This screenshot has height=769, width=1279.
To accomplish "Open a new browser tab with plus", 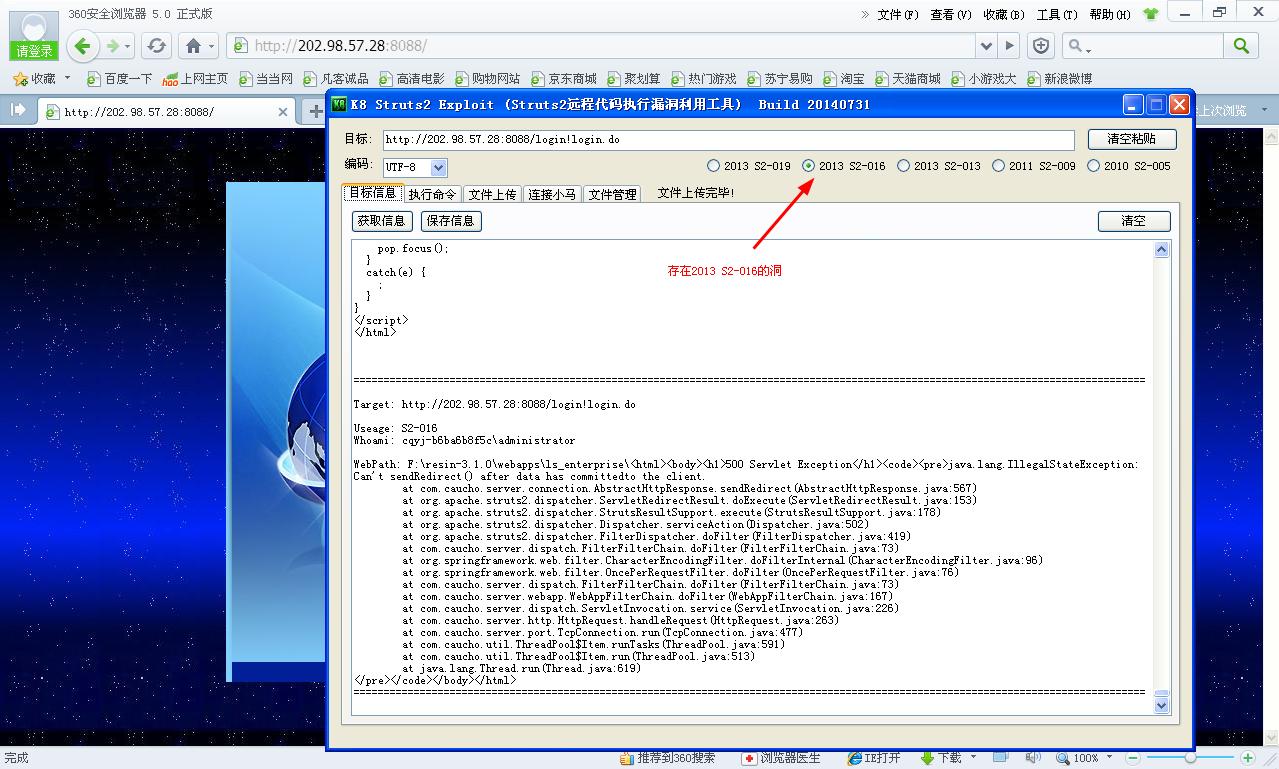I will tap(316, 112).
